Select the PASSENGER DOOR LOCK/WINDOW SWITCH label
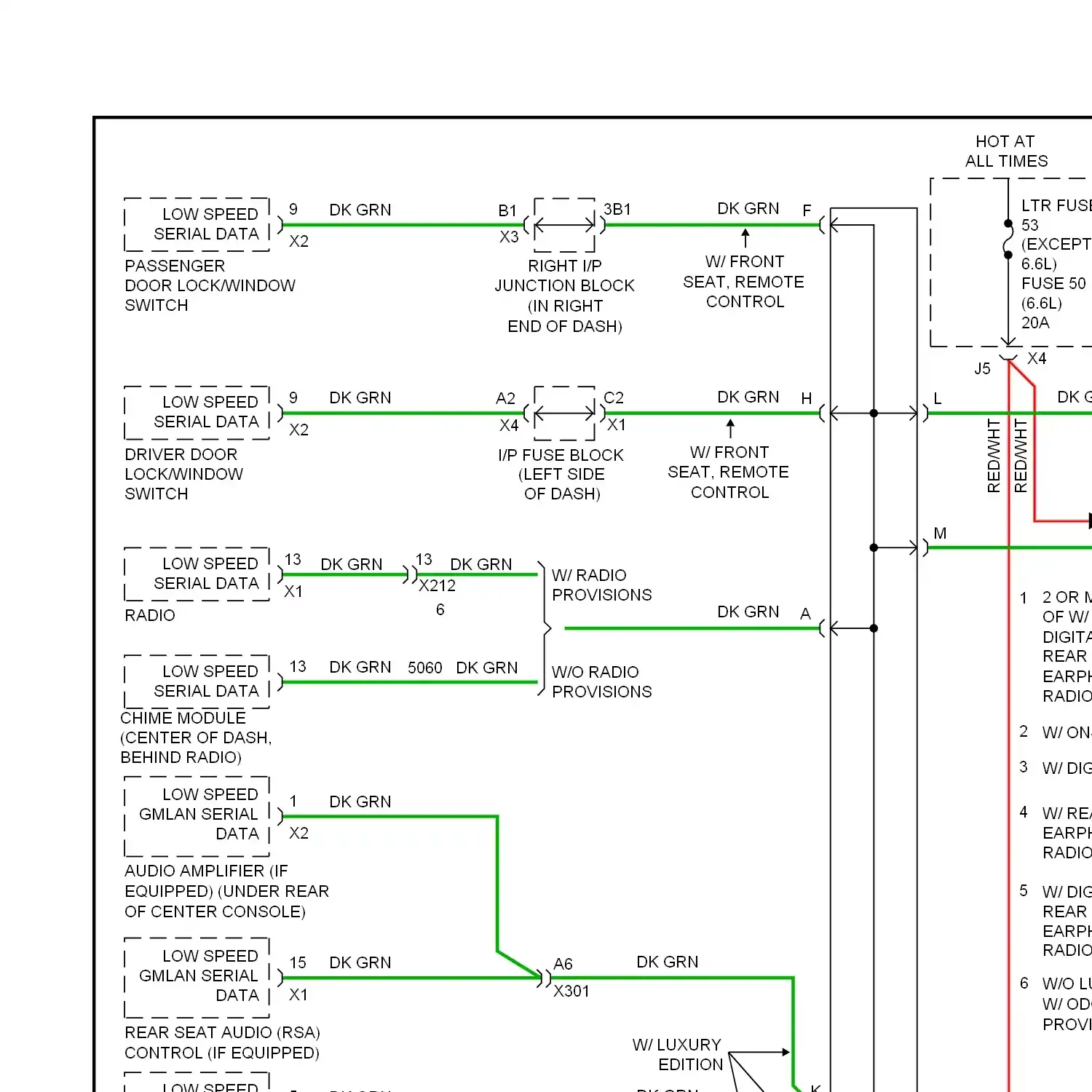 [210, 285]
